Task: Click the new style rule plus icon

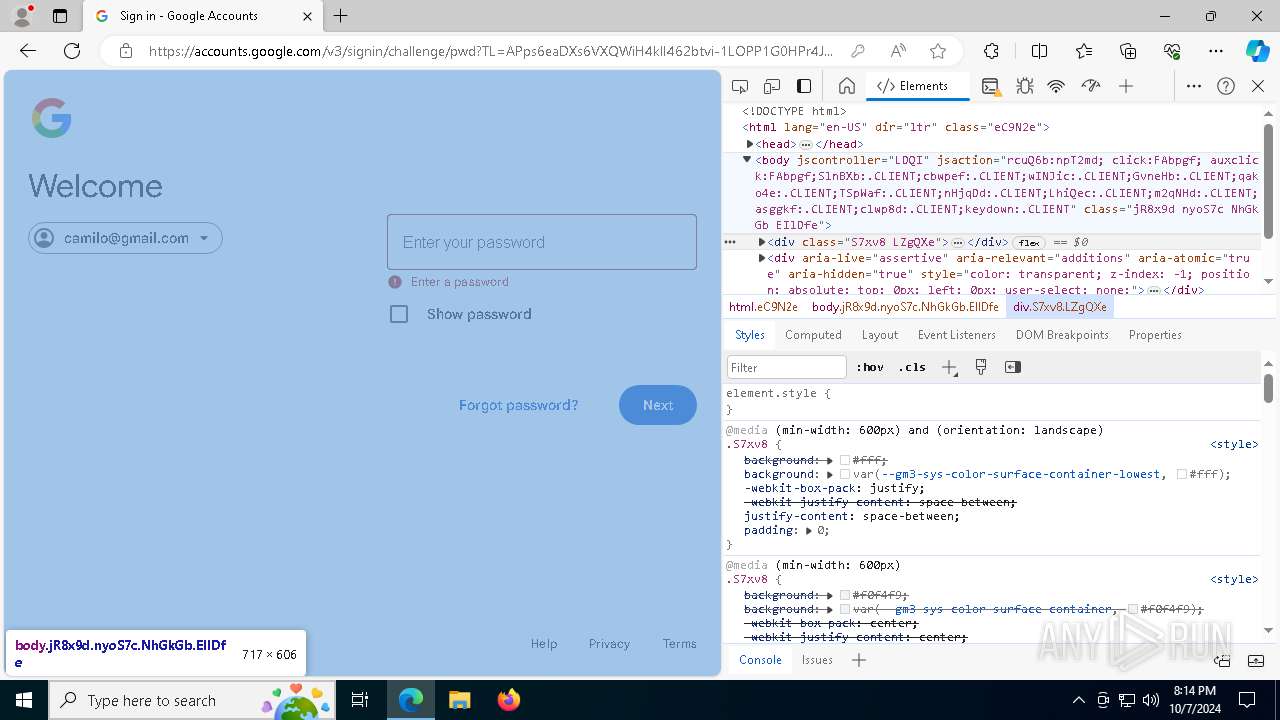Action: 949,367
